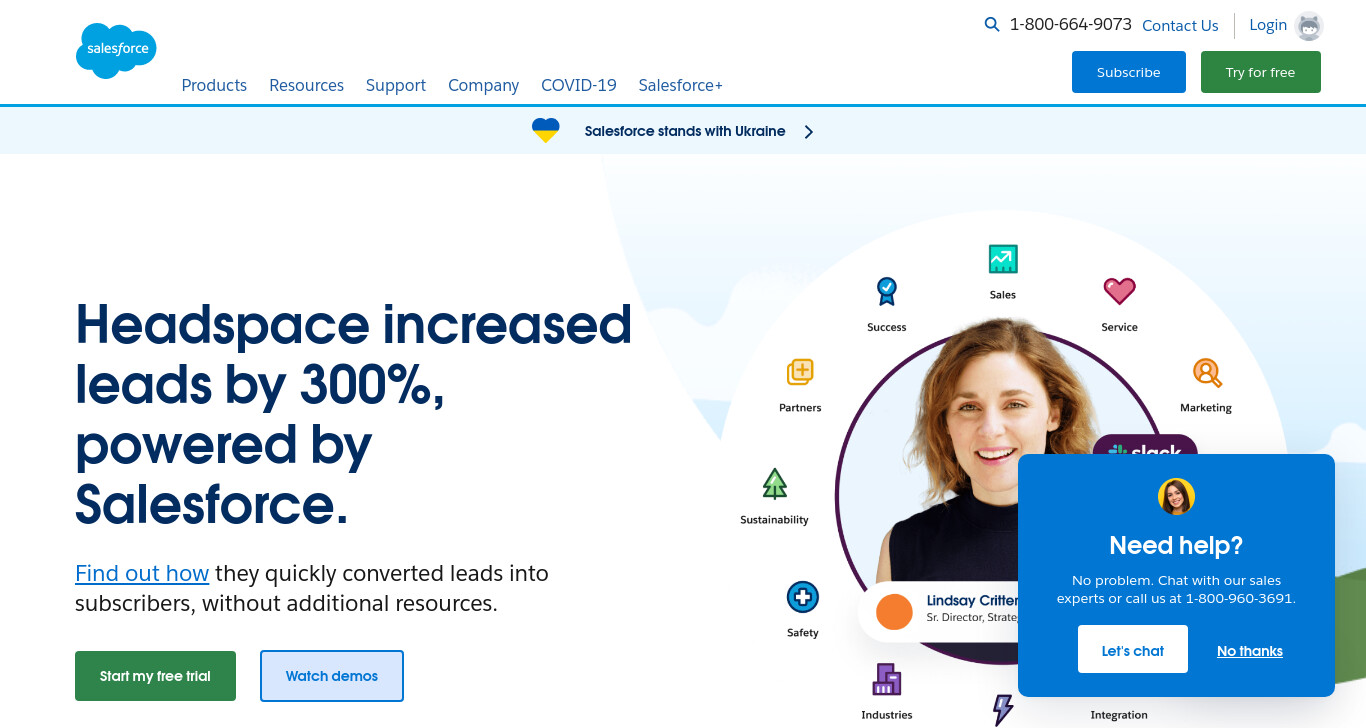Viewport: 1366px width, 728px height.
Task: Click the Headspace increased leads headline
Action: [354, 414]
